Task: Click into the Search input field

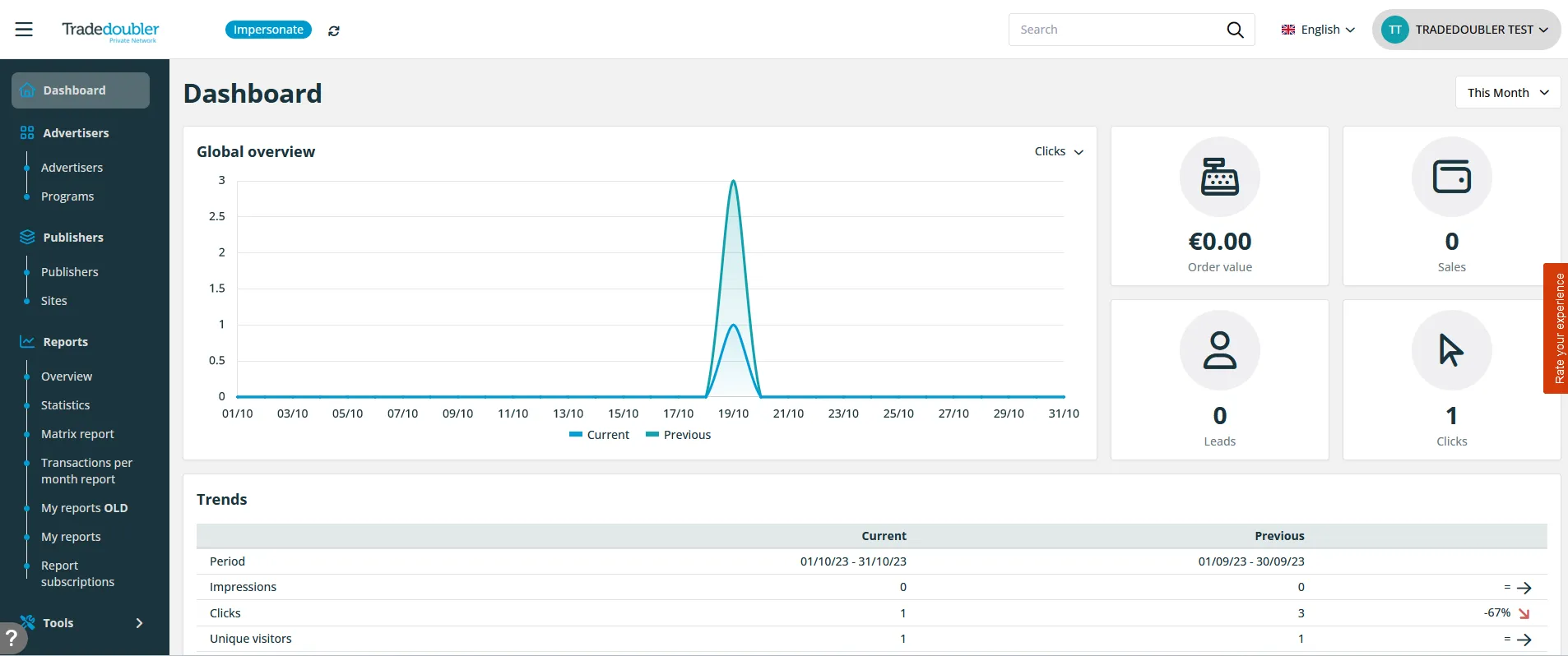Action: pyautogui.click(x=1115, y=30)
